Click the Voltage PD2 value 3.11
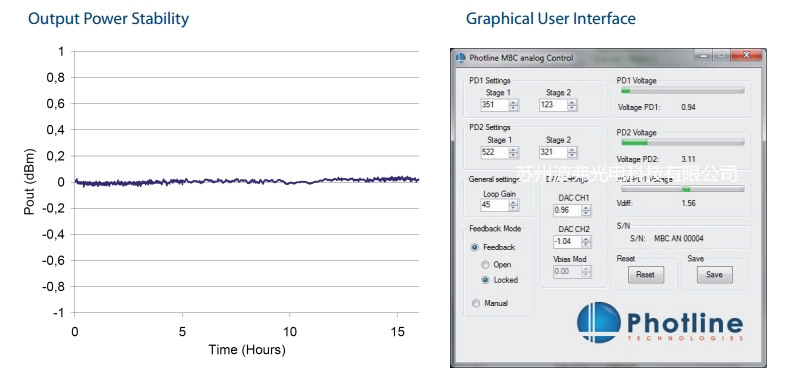 pos(688,159)
